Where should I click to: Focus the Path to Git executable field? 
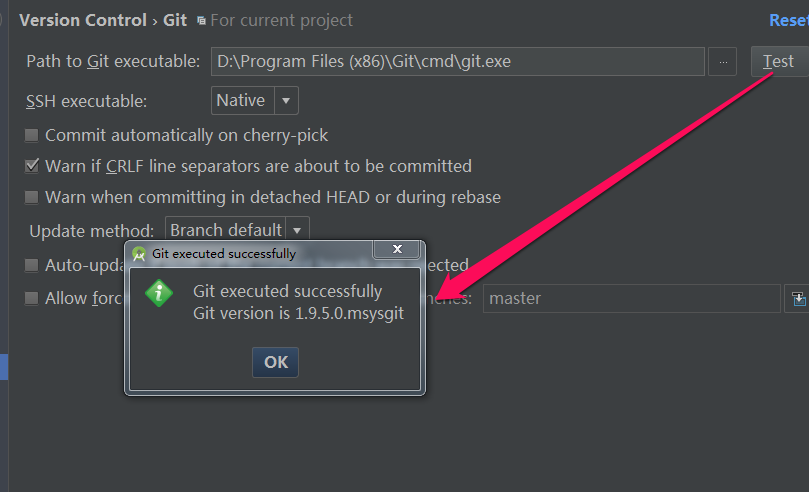tap(458, 61)
